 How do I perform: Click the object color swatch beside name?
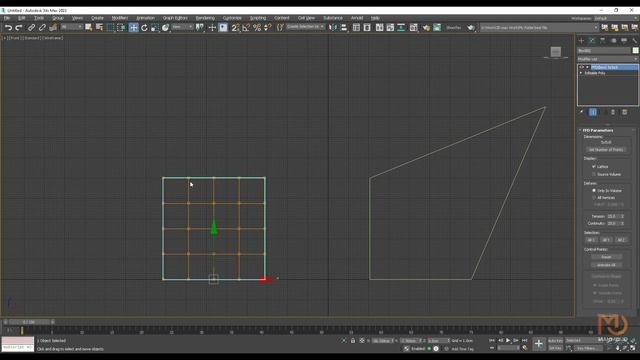636,51
